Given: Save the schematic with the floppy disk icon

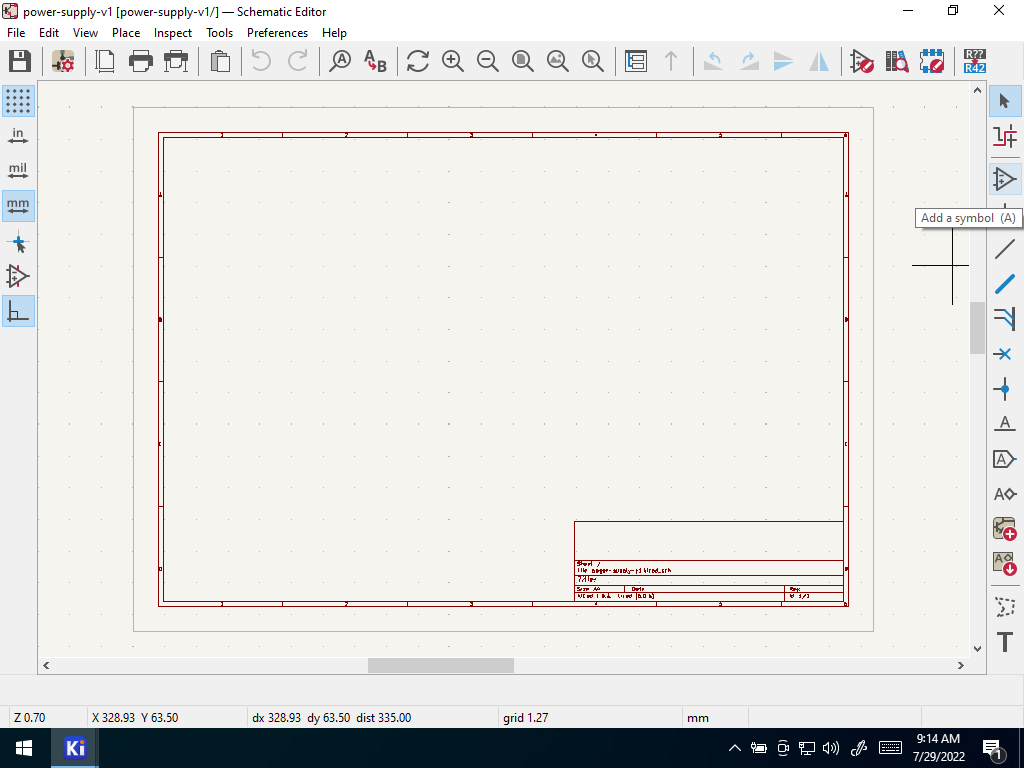Looking at the screenshot, I should pyautogui.click(x=20, y=61).
